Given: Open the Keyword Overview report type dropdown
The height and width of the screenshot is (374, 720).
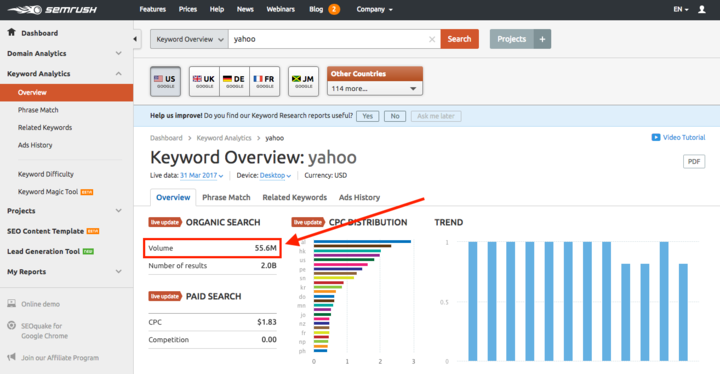Looking at the screenshot, I should click(189, 40).
